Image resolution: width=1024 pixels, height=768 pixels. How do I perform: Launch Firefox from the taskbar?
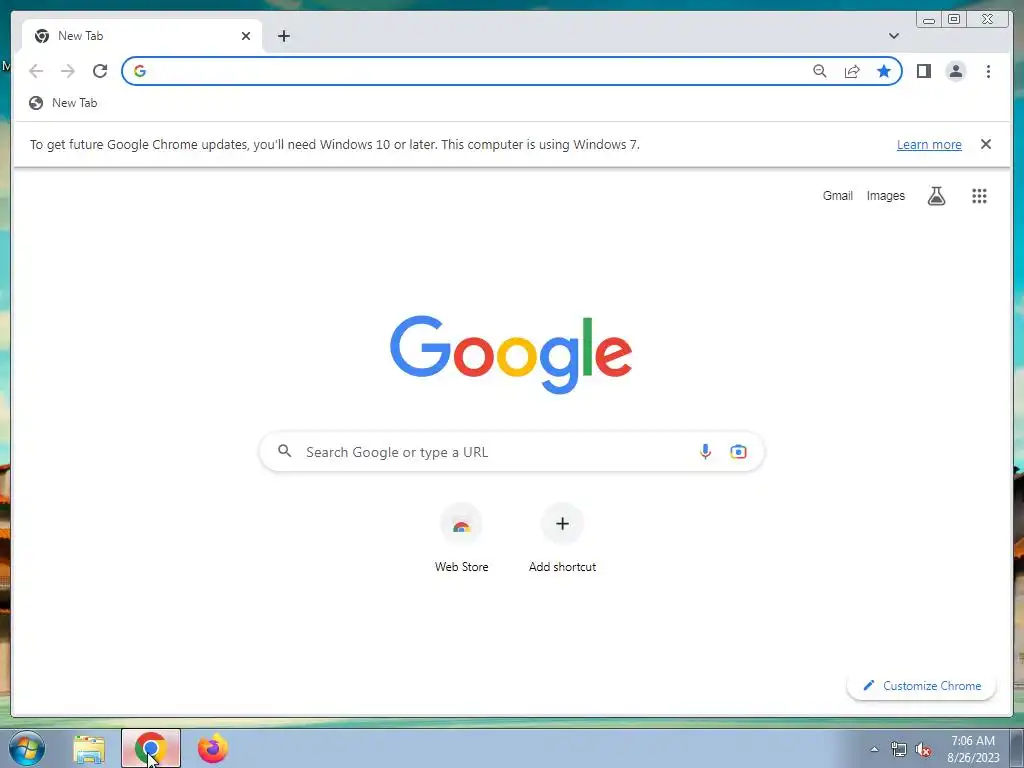point(213,748)
